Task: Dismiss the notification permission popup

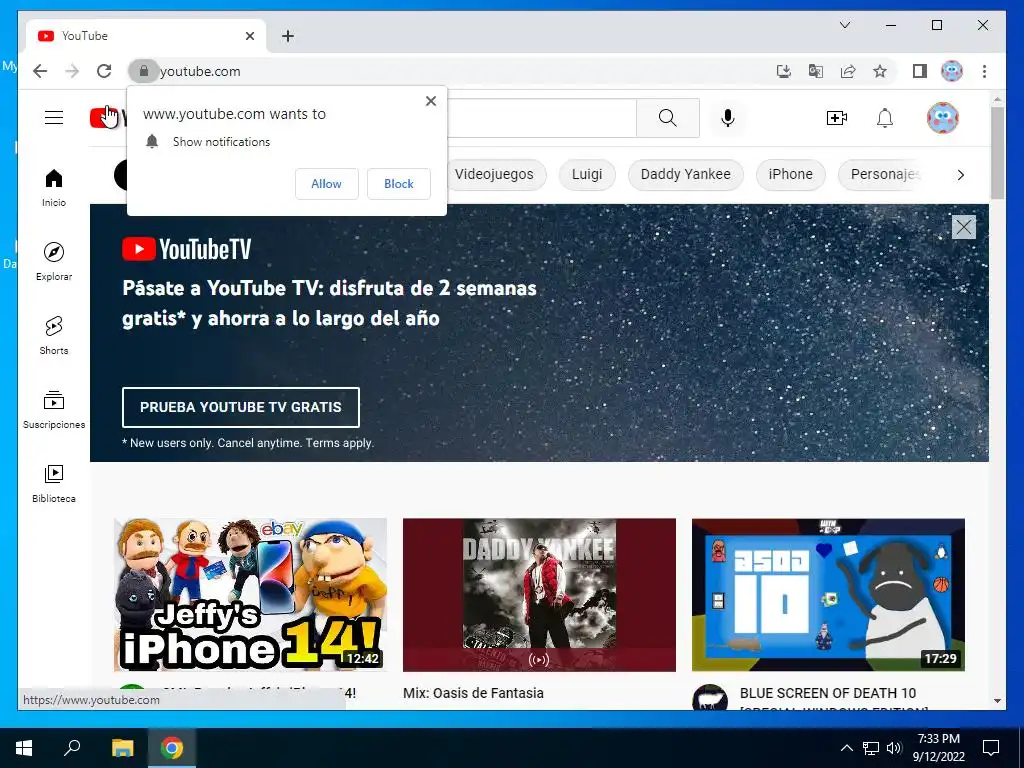Action: 431,101
